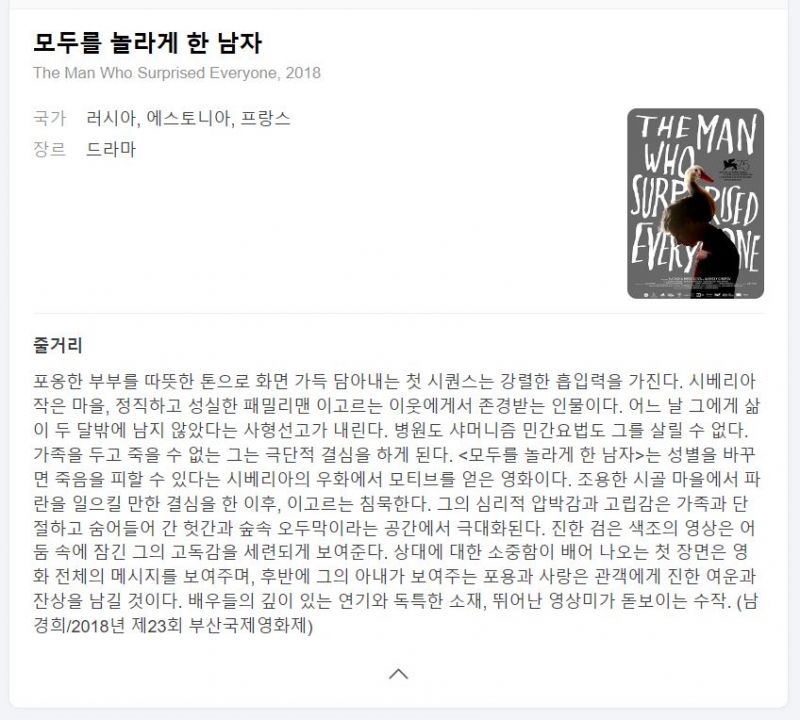Click the 국가 field label
This screenshot has width=800, height=720.
49,118
